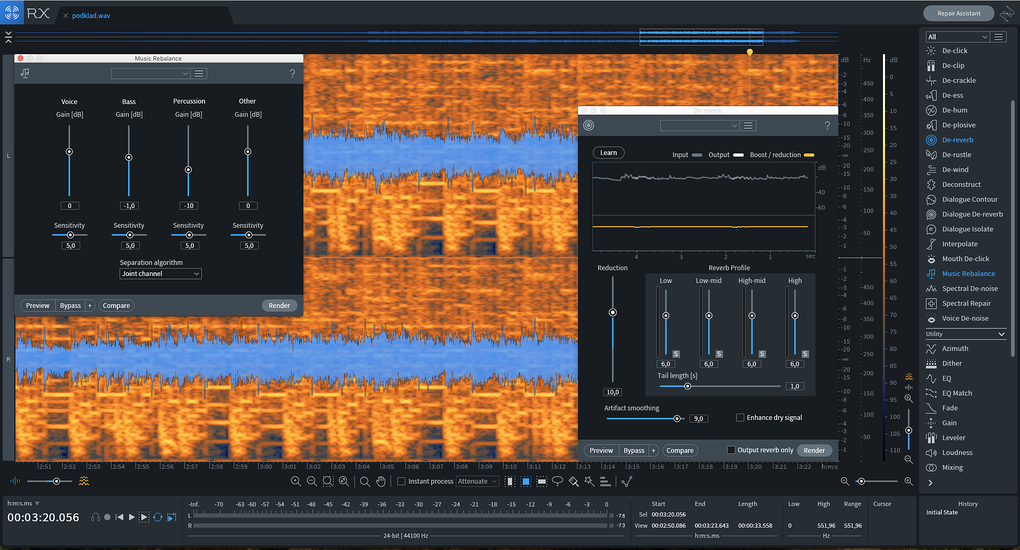1020x550 pixels.
Task: Open the De-reverb preset dropdown
Action: click(x=700, y=126)
